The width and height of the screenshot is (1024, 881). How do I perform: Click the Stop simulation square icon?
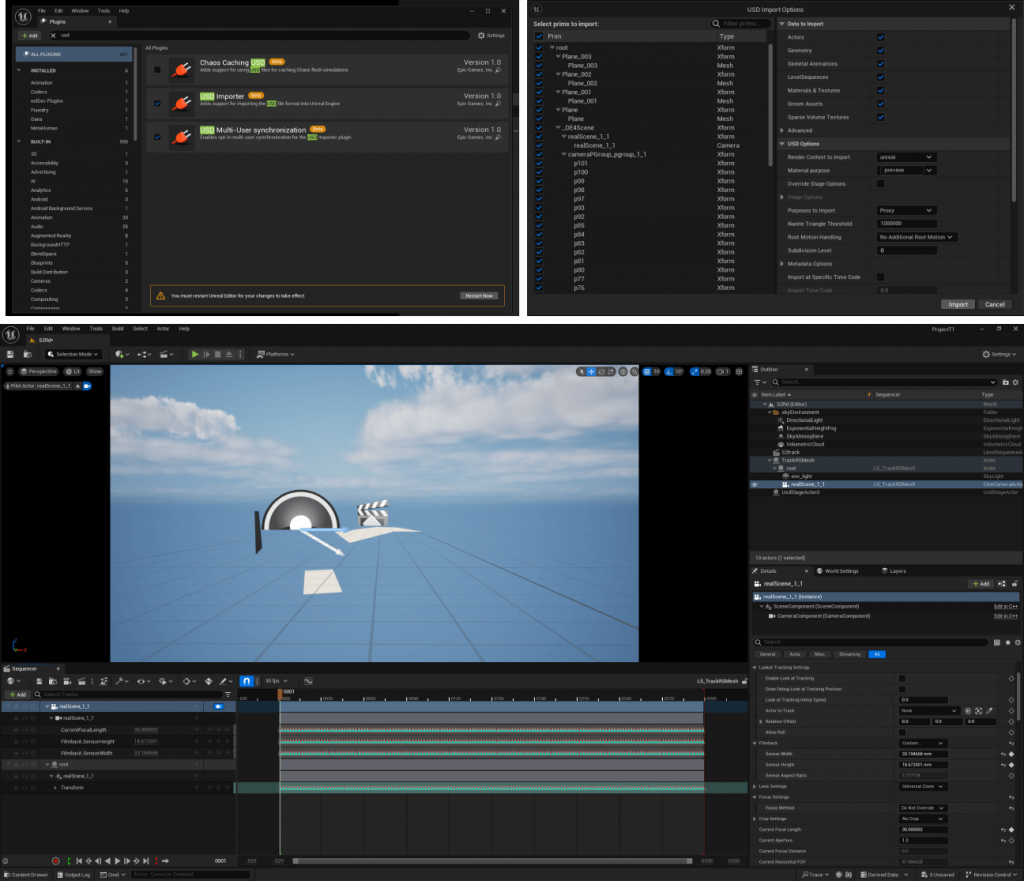pyautogui.click(x=218, y=354)
